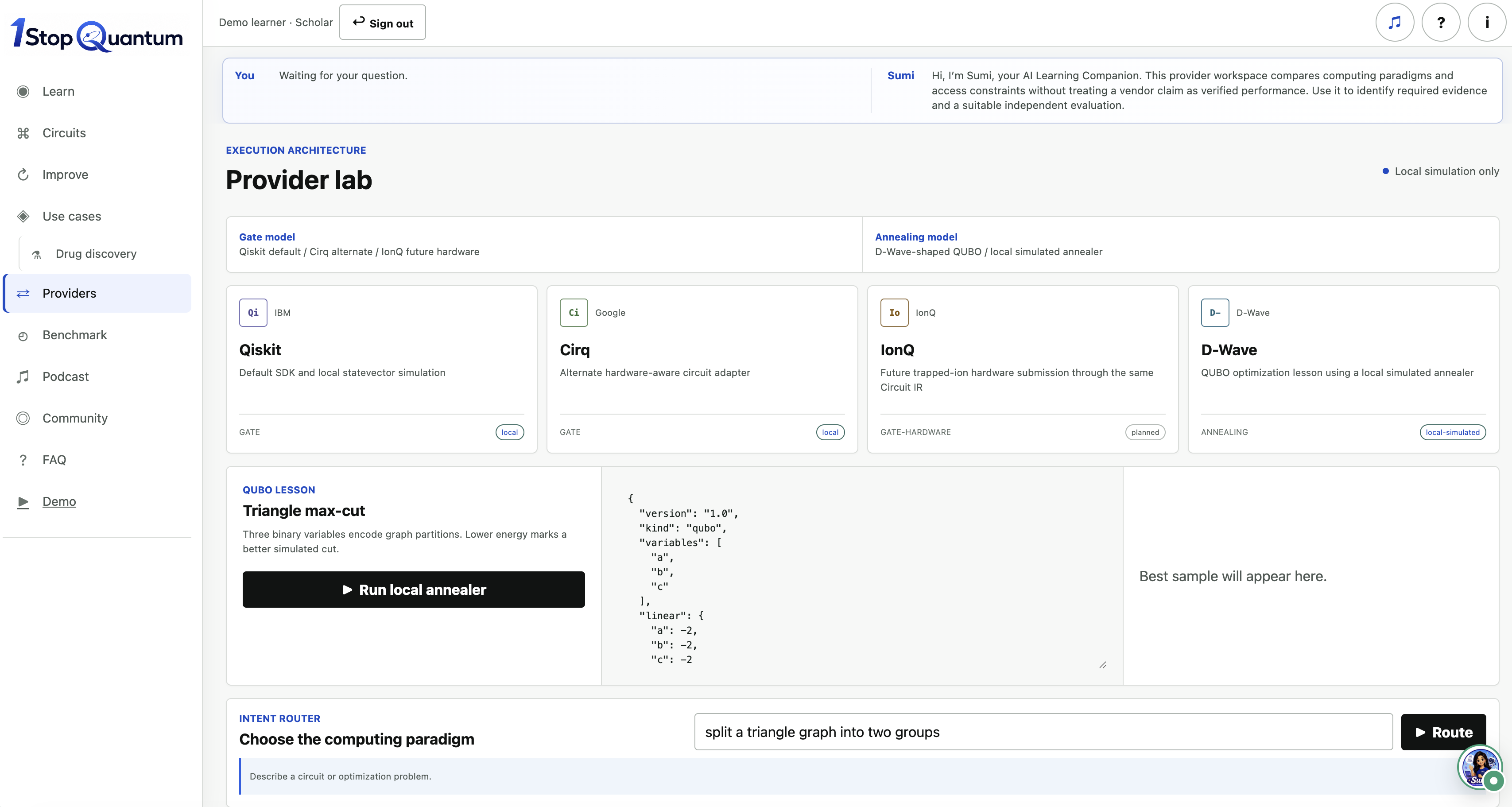This screenshot has width=1512, height=807.
Task: Run the local annealer
Action: pos(414,590)
